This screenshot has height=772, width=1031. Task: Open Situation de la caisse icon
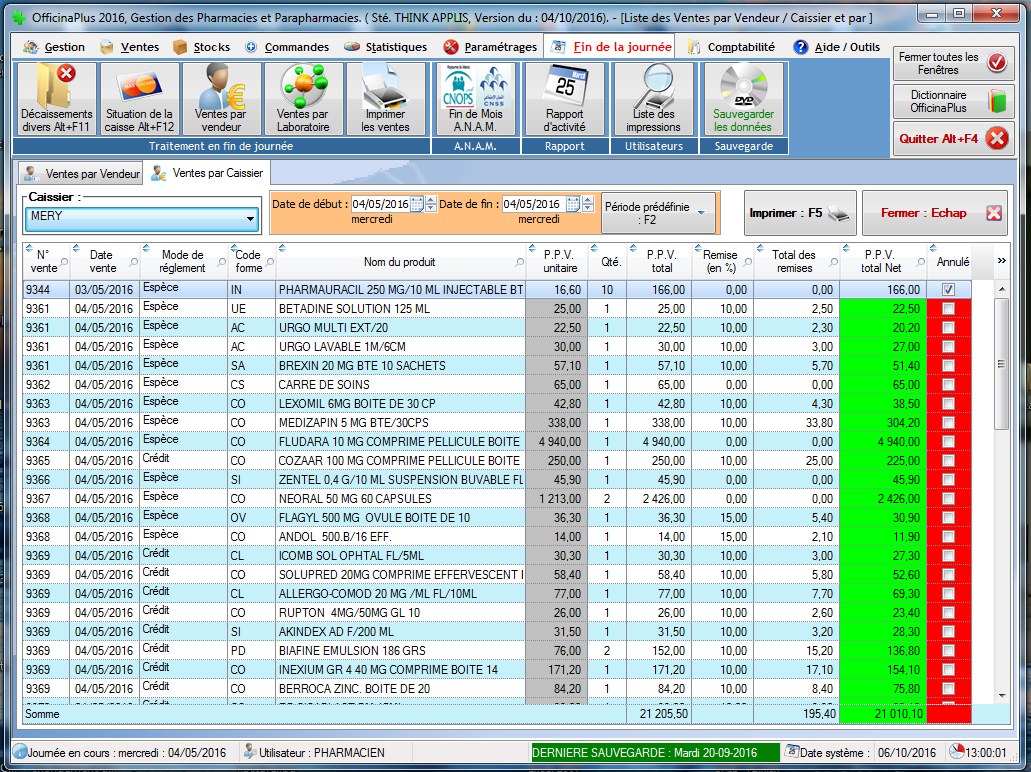(x=139, y=99)
